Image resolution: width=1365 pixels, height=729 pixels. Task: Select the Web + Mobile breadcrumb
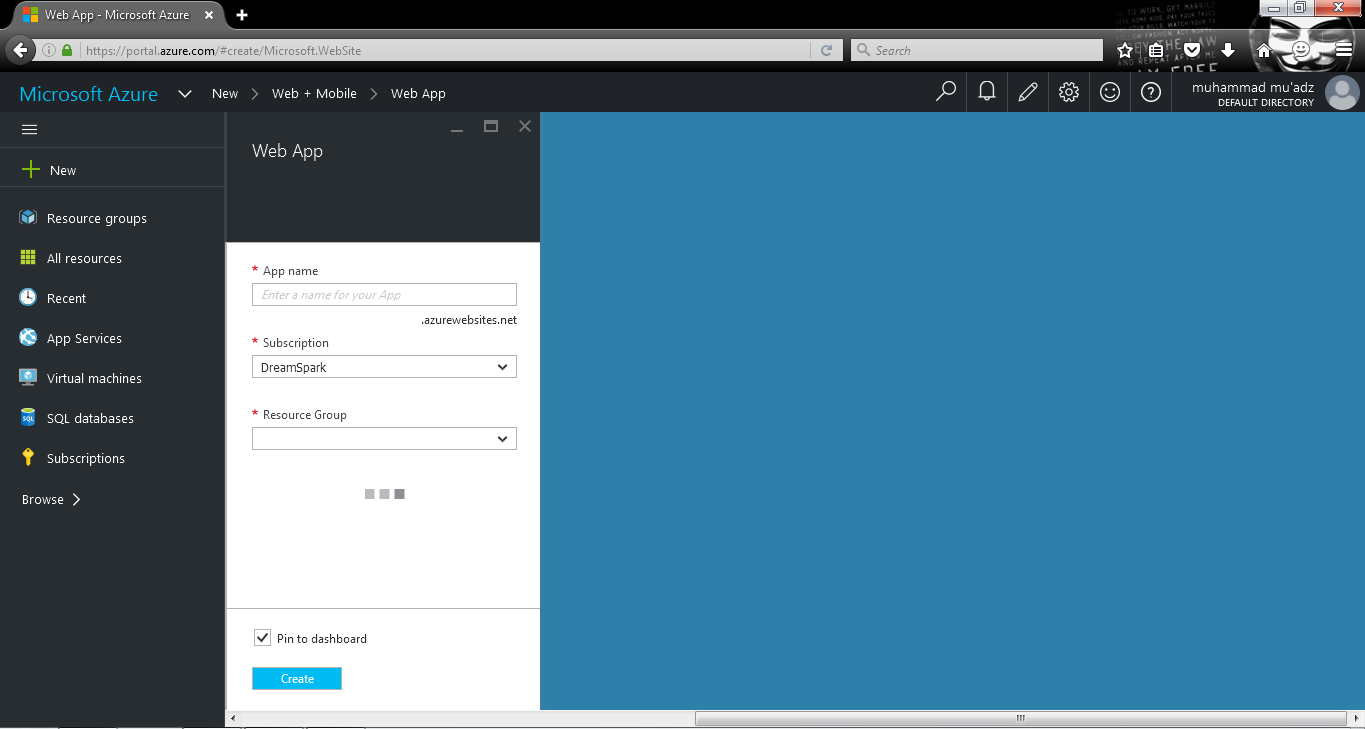(x=314, y=93)
